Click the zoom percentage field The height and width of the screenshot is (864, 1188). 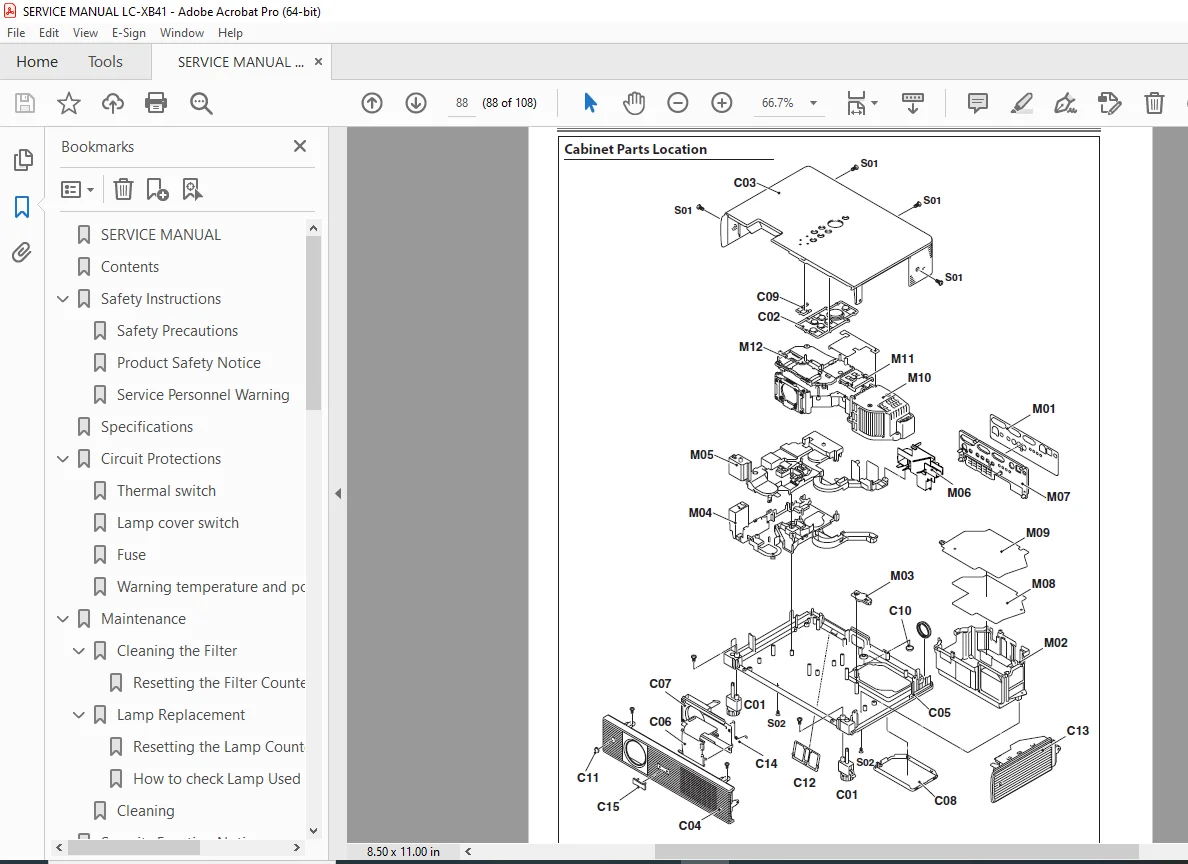tap(777, 103)
